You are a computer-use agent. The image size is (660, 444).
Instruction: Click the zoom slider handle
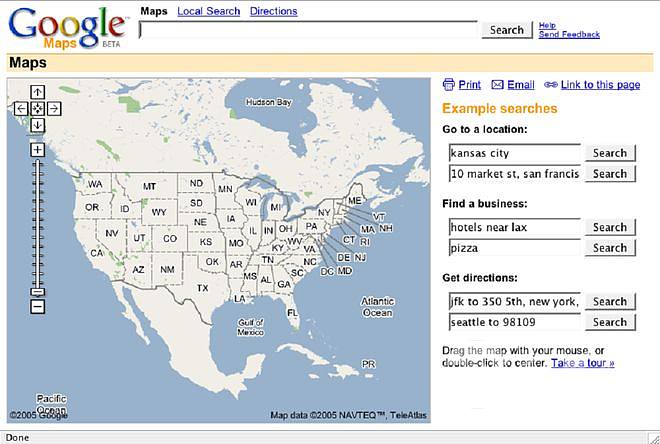point(37,292)
